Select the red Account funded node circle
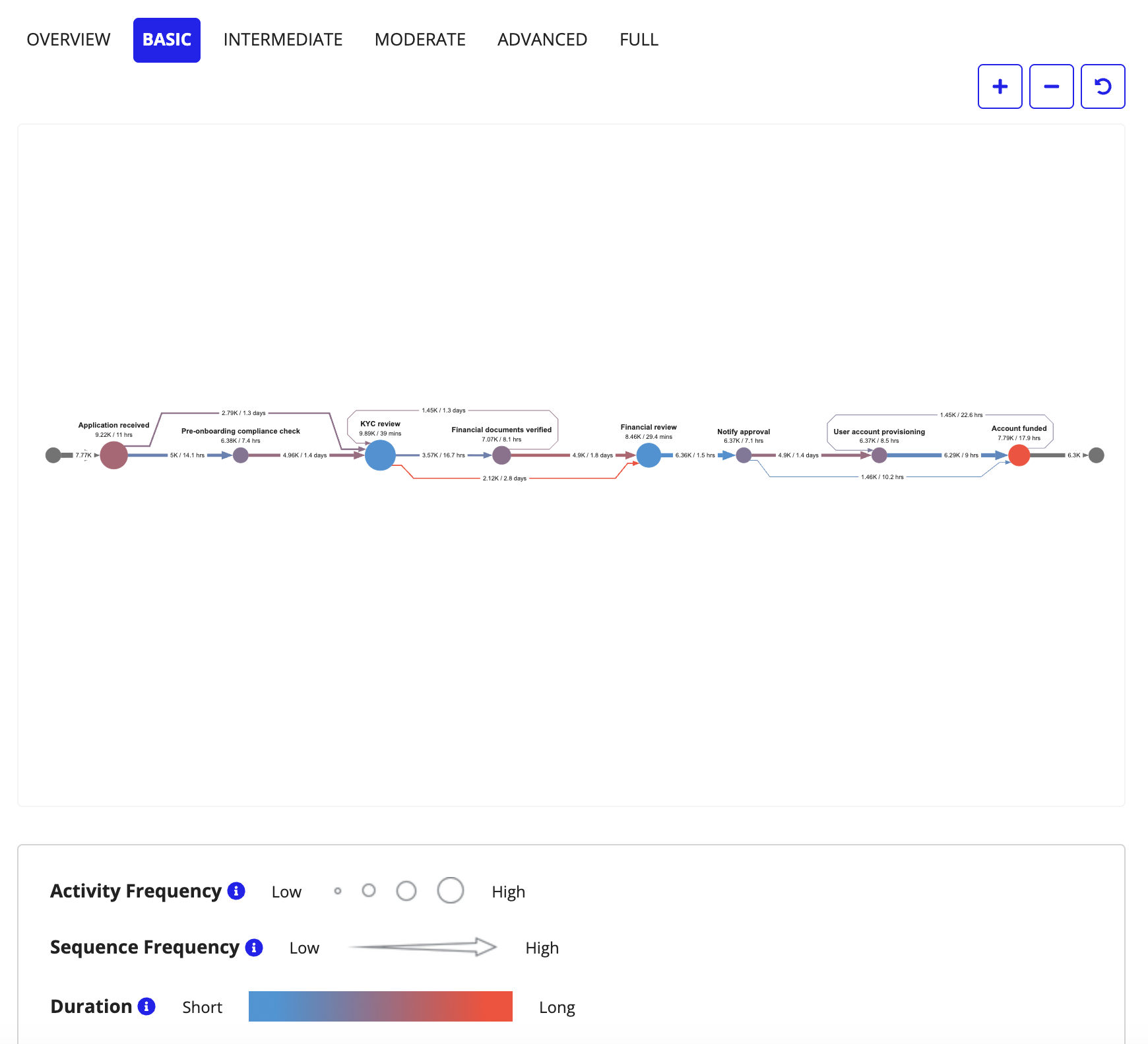The height and width of the screenshot is (1044, 1148). tap(1019, 455)
